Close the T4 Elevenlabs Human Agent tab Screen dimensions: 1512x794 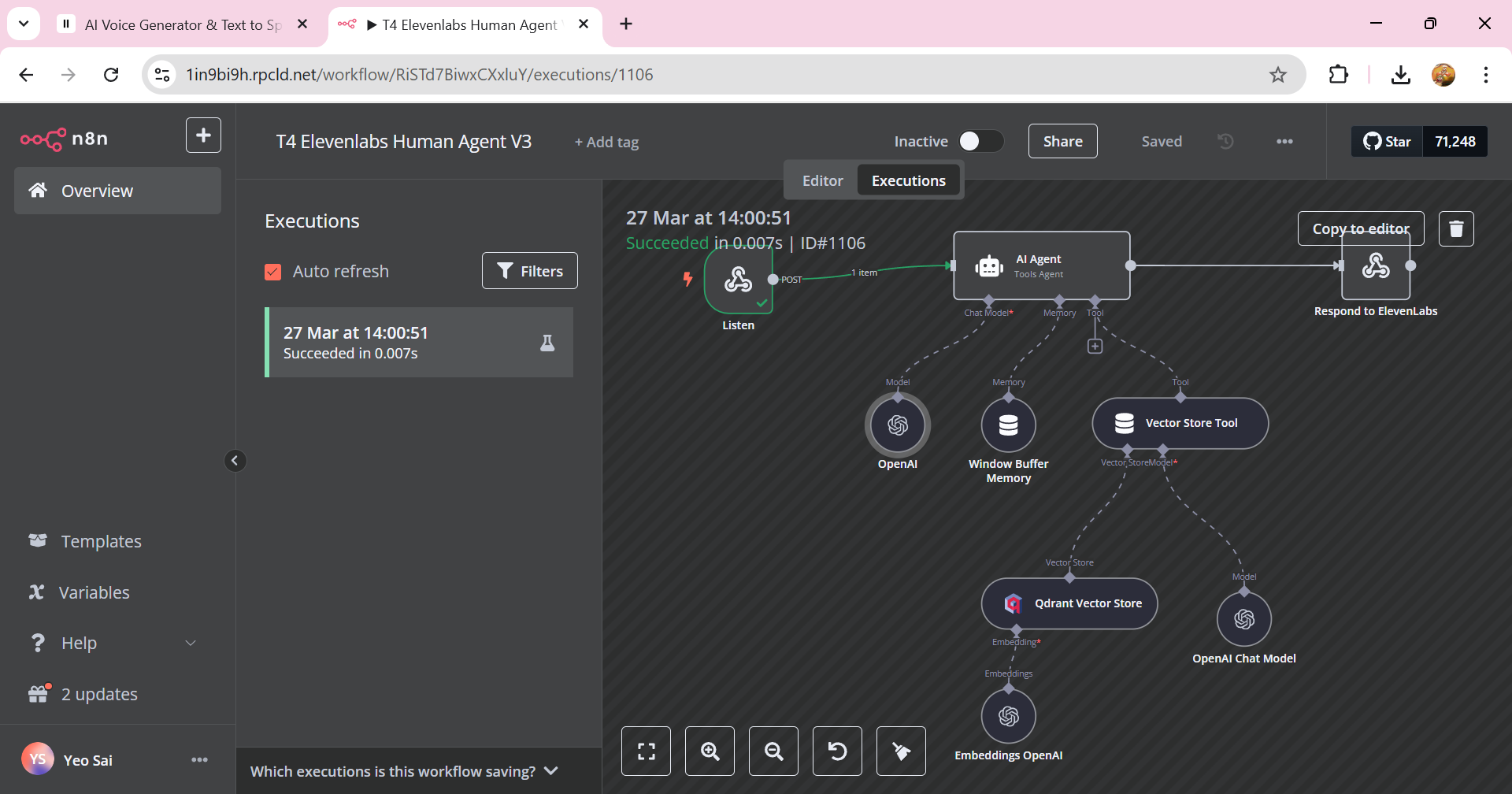584,24
